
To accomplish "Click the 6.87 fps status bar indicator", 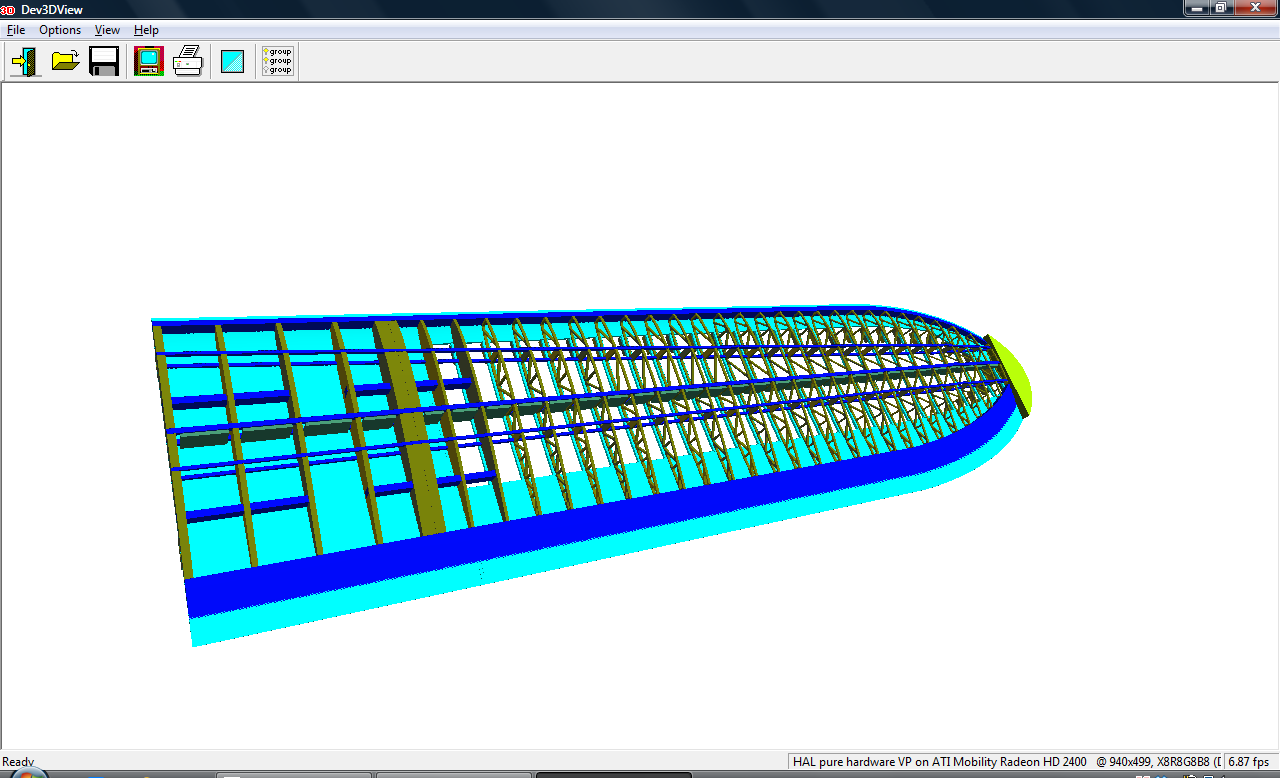I will pos(1248,762).
